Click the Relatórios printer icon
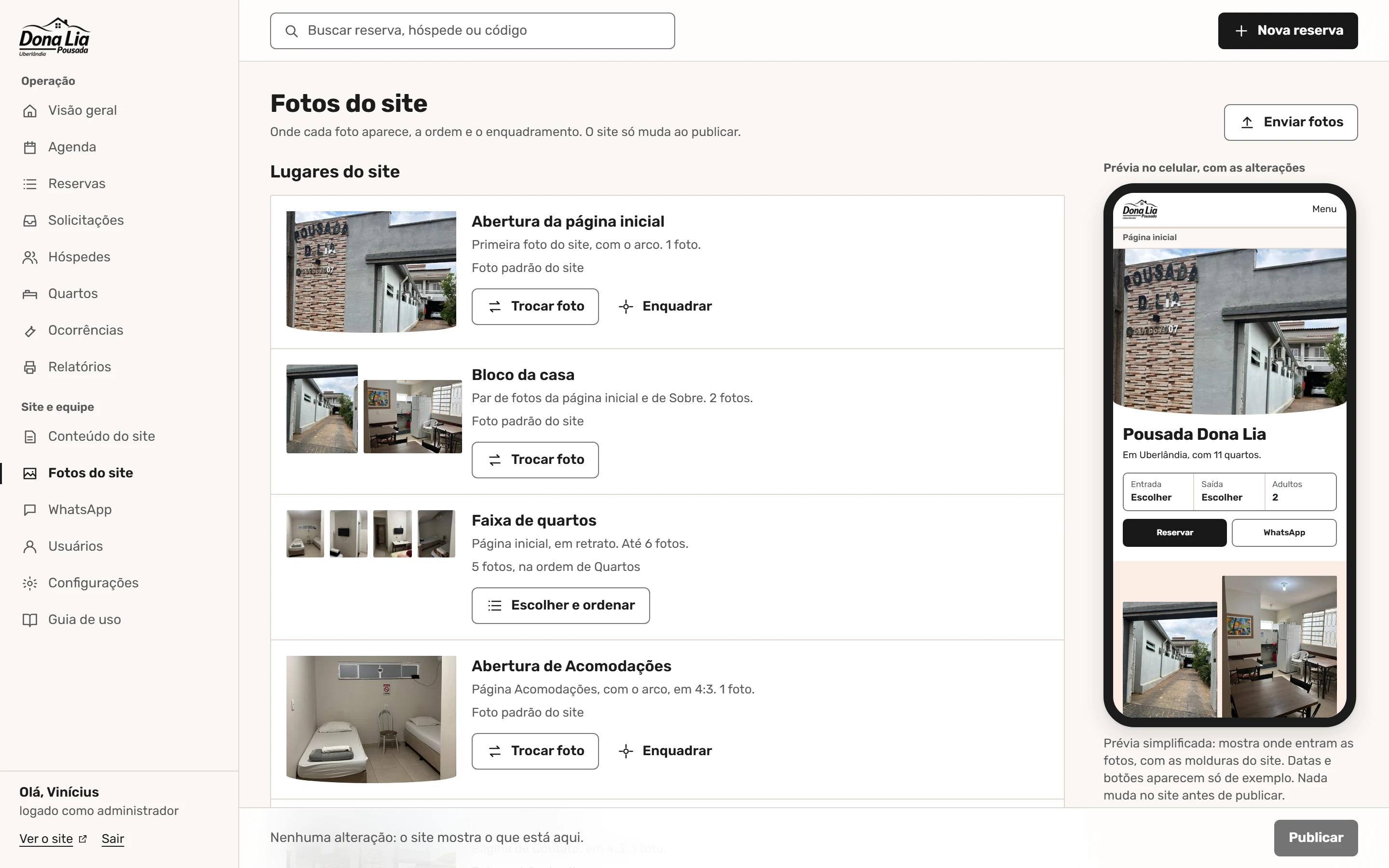 (x=30, y=368)
